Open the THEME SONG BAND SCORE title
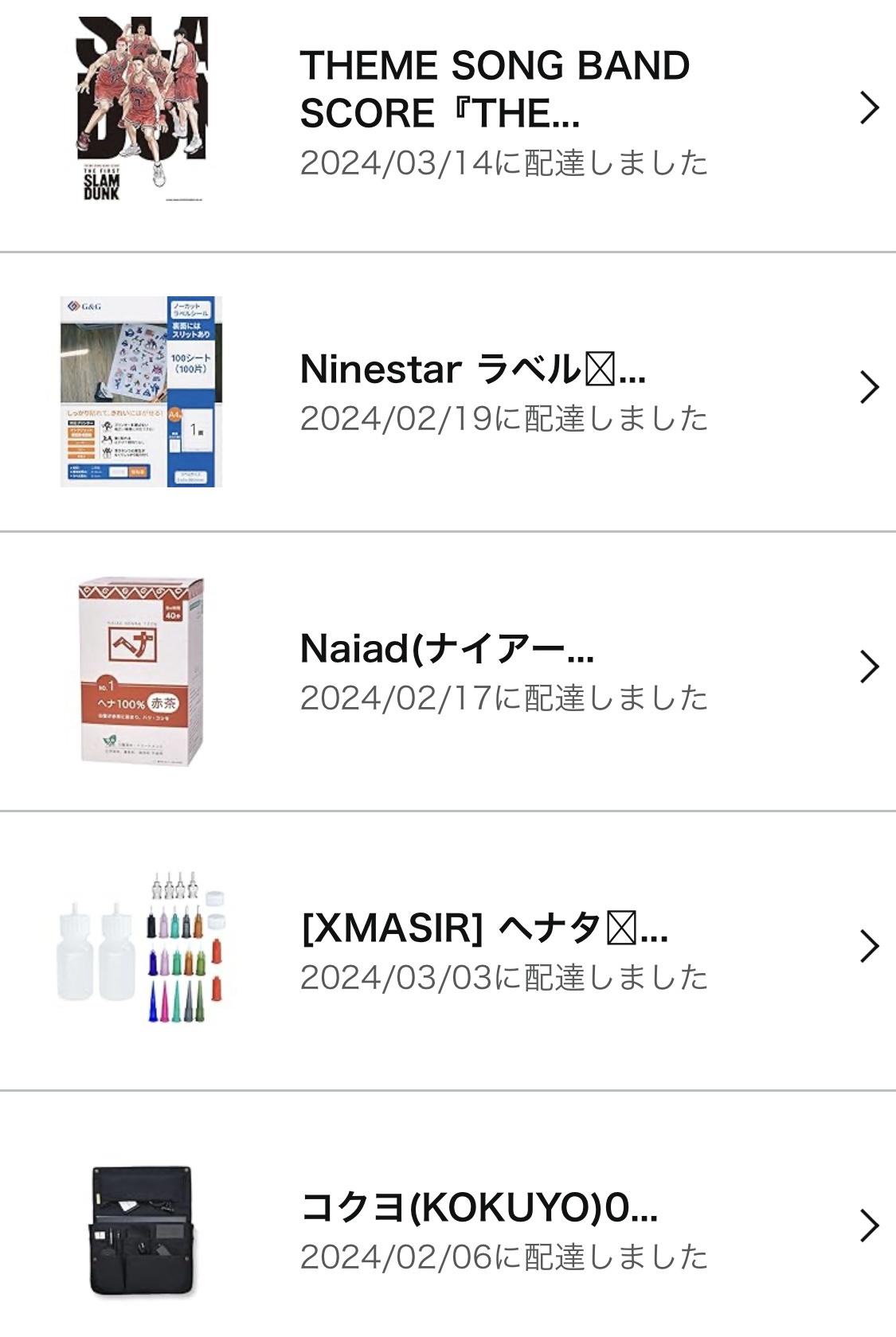This screenshot has width=896, height=1337. point(494,88)
